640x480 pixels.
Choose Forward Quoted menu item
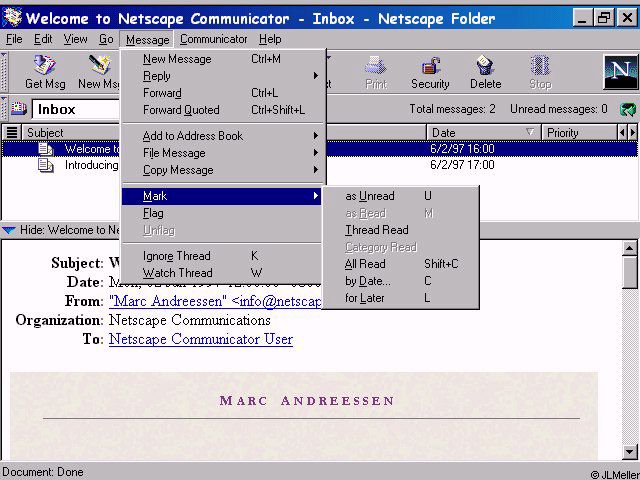point(223,110)
